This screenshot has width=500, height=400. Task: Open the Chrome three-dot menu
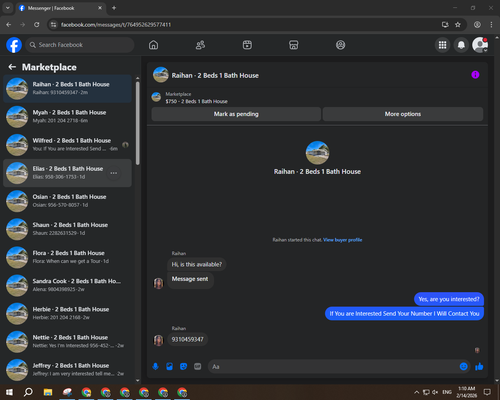(491, 25)
